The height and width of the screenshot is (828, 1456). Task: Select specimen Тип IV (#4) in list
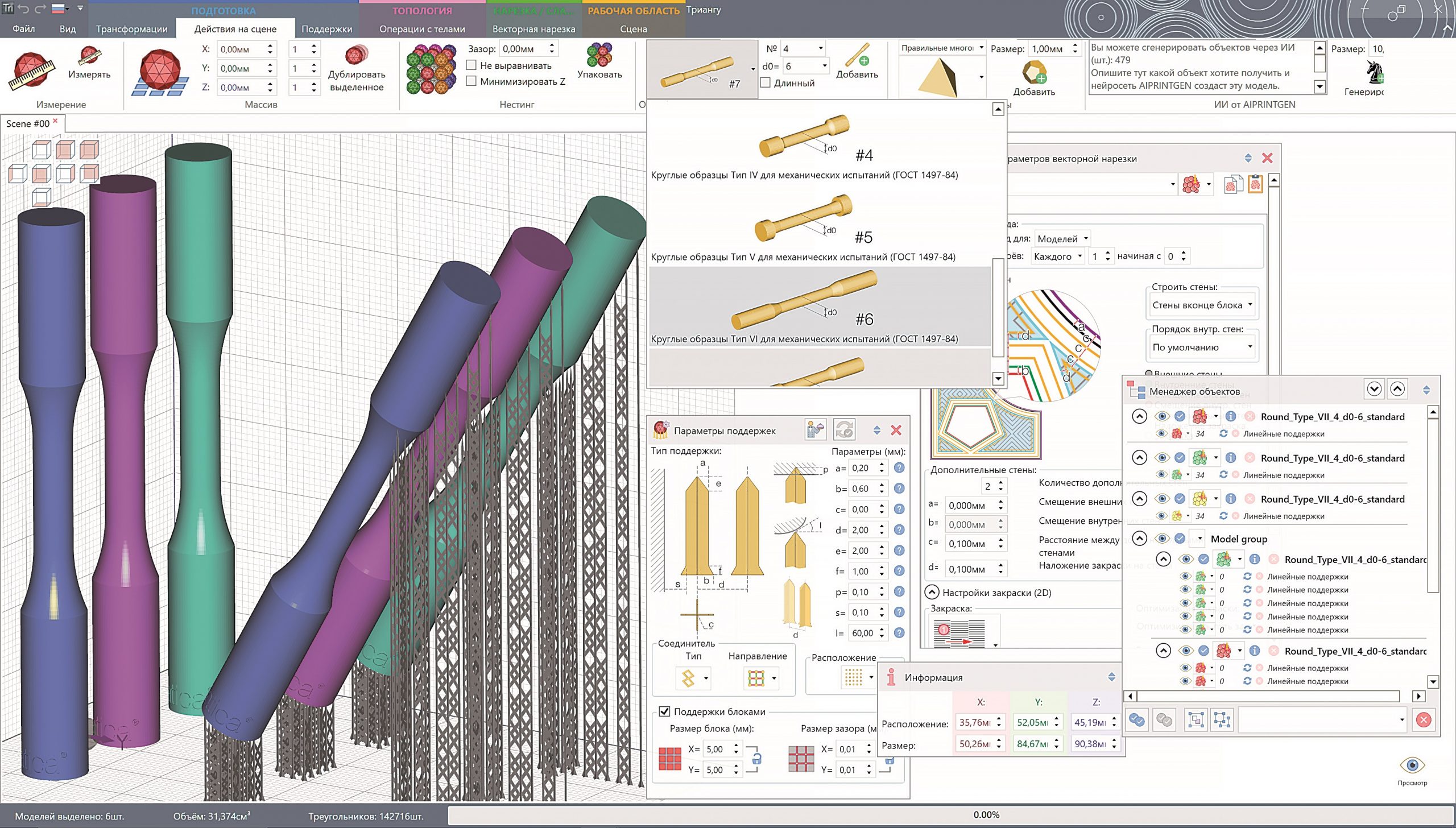pos(820,144)
